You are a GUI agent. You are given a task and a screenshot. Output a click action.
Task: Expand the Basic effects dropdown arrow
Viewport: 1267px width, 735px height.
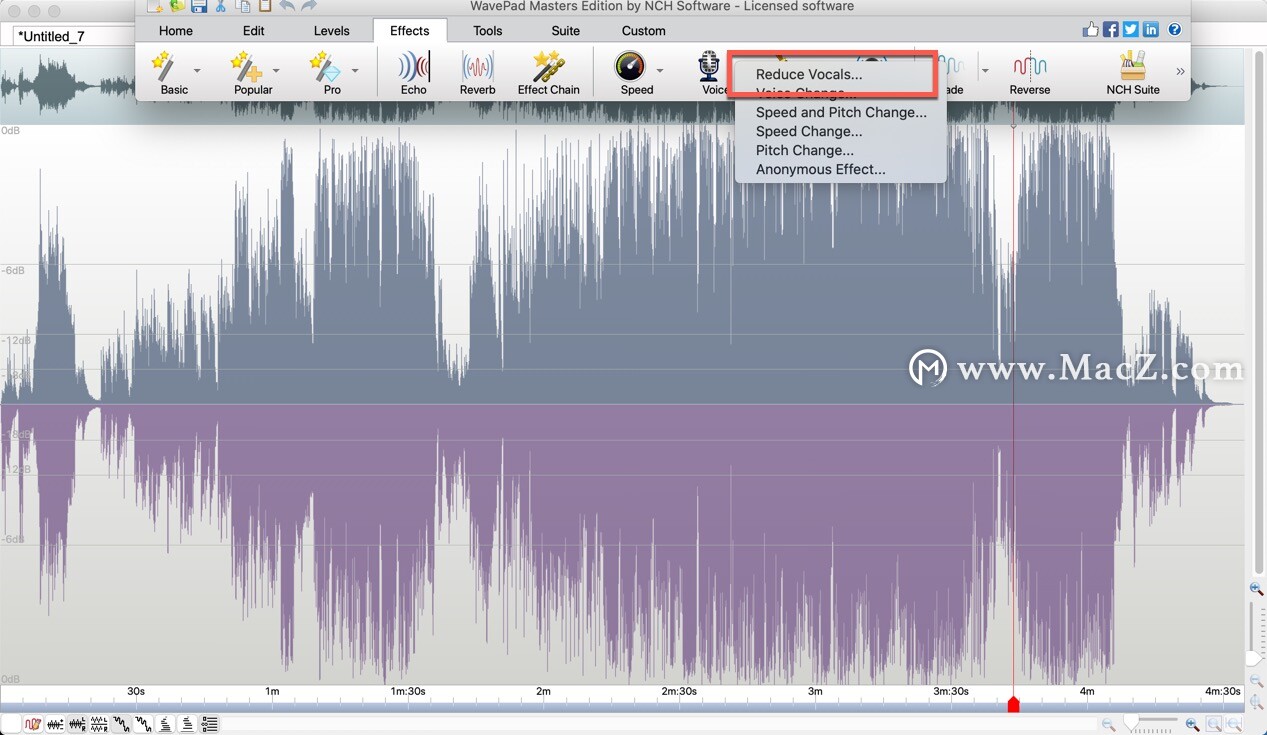point(197,71)
